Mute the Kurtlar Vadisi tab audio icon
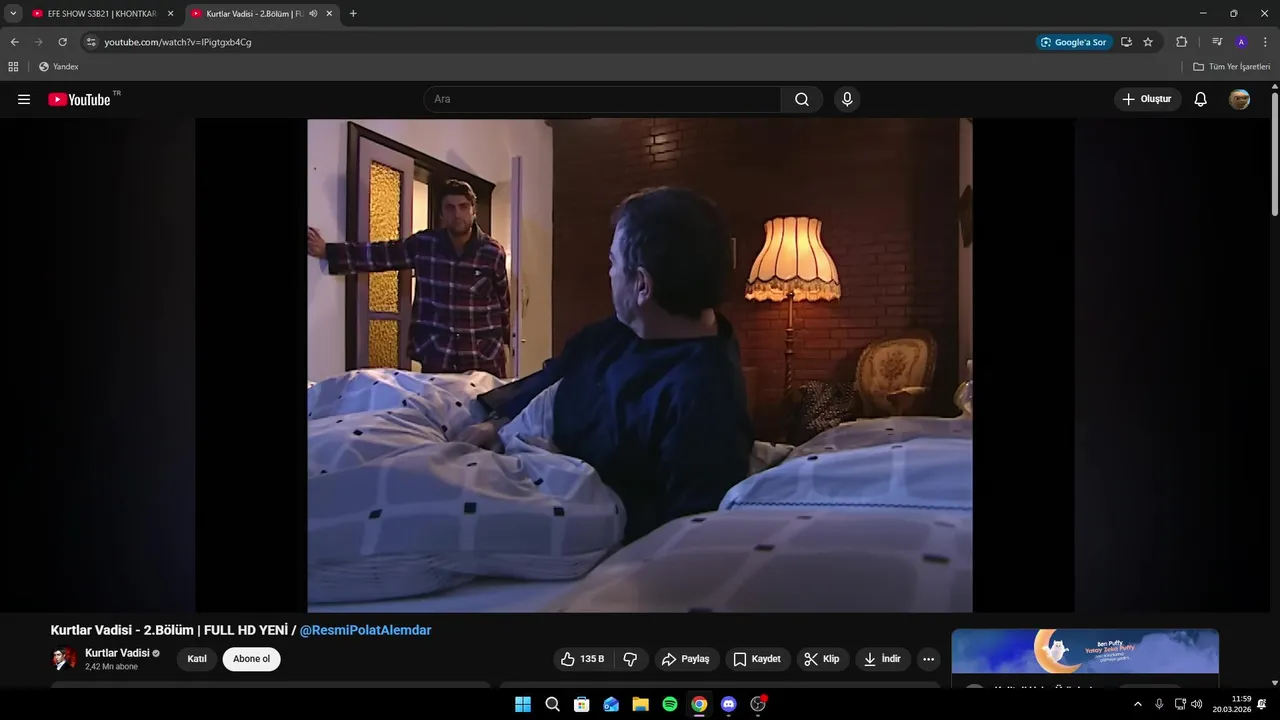Viewport: 1280px width, 720px height. coord(313,14)
